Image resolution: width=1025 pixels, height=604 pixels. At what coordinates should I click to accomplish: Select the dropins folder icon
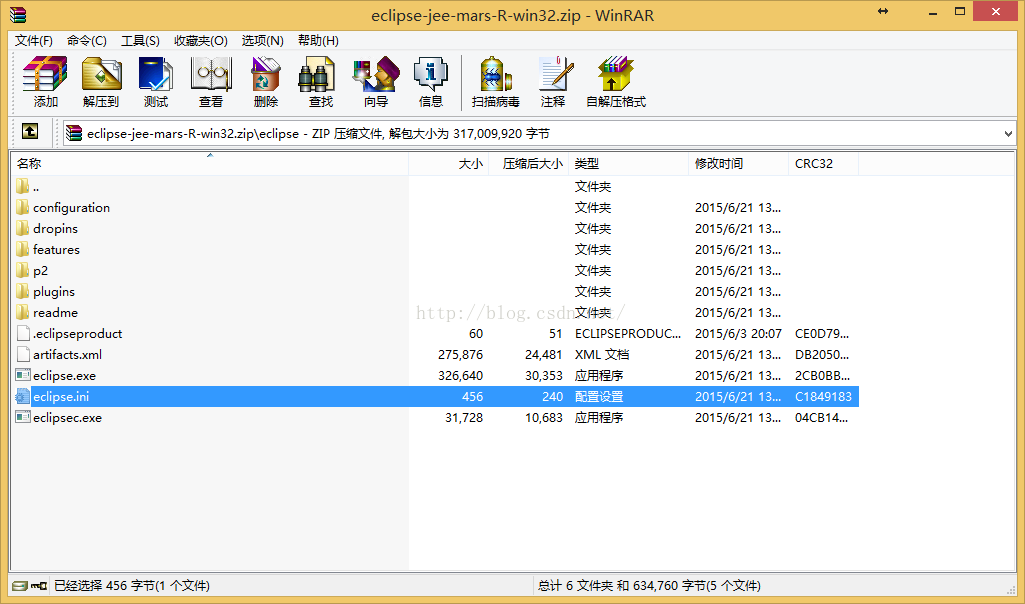[22, 228]
